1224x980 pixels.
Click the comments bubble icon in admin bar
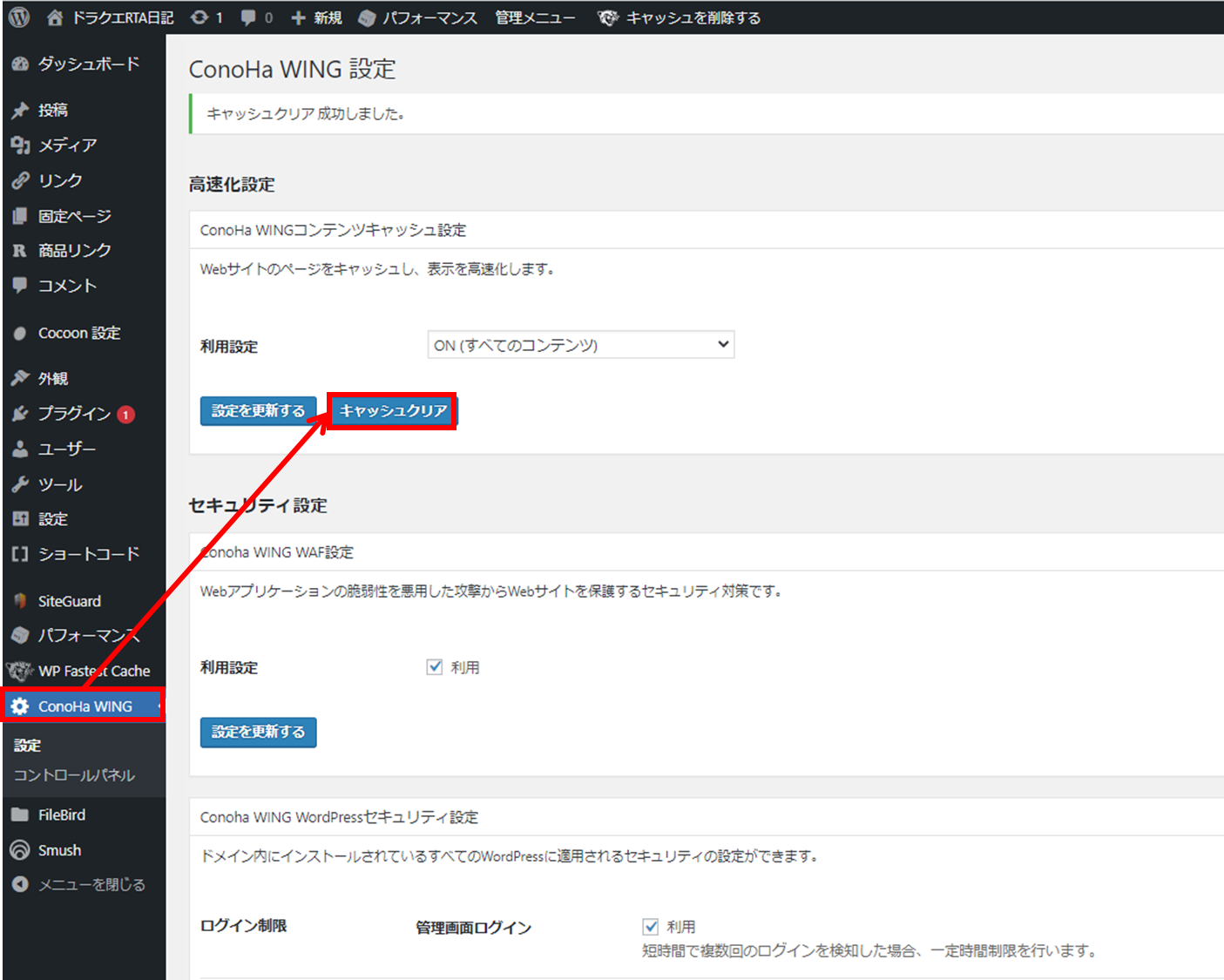coord(249,17)
